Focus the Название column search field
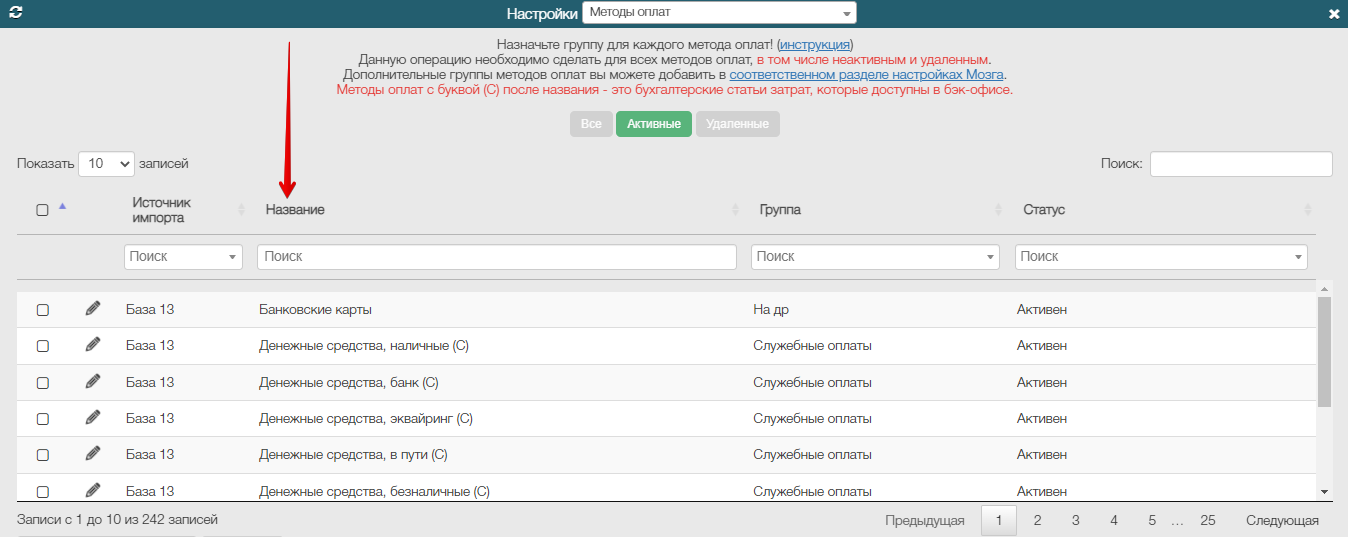1348x537 pixels. click(x=497, y=257)
